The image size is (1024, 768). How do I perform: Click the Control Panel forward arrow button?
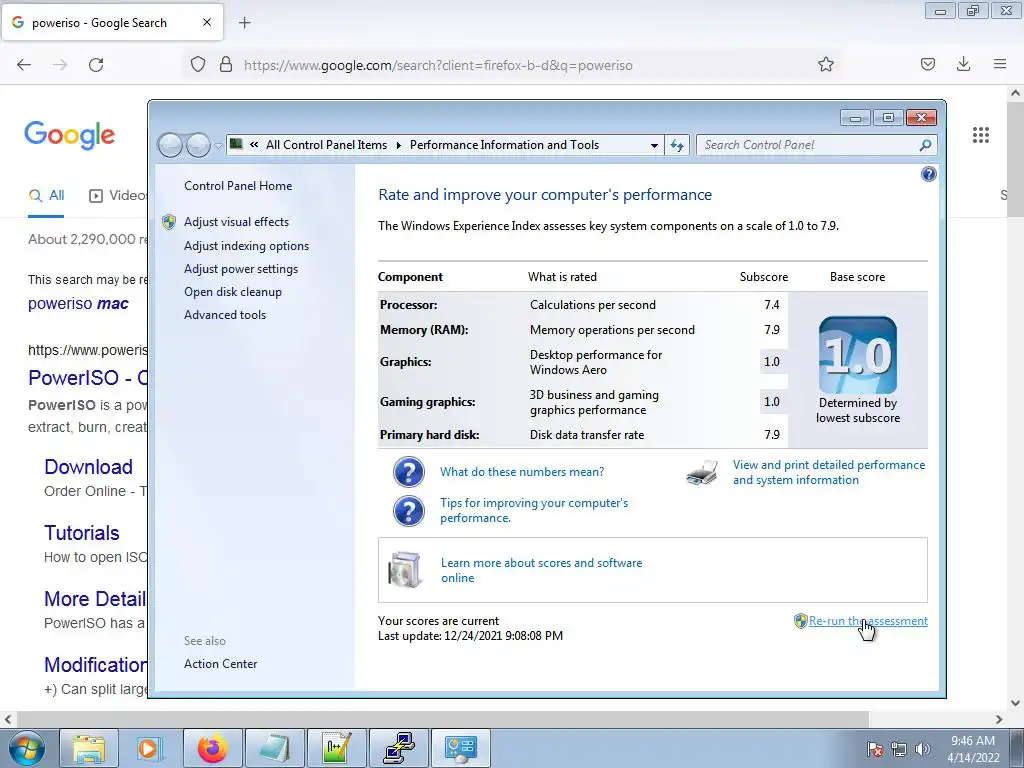tap(199, 145)
